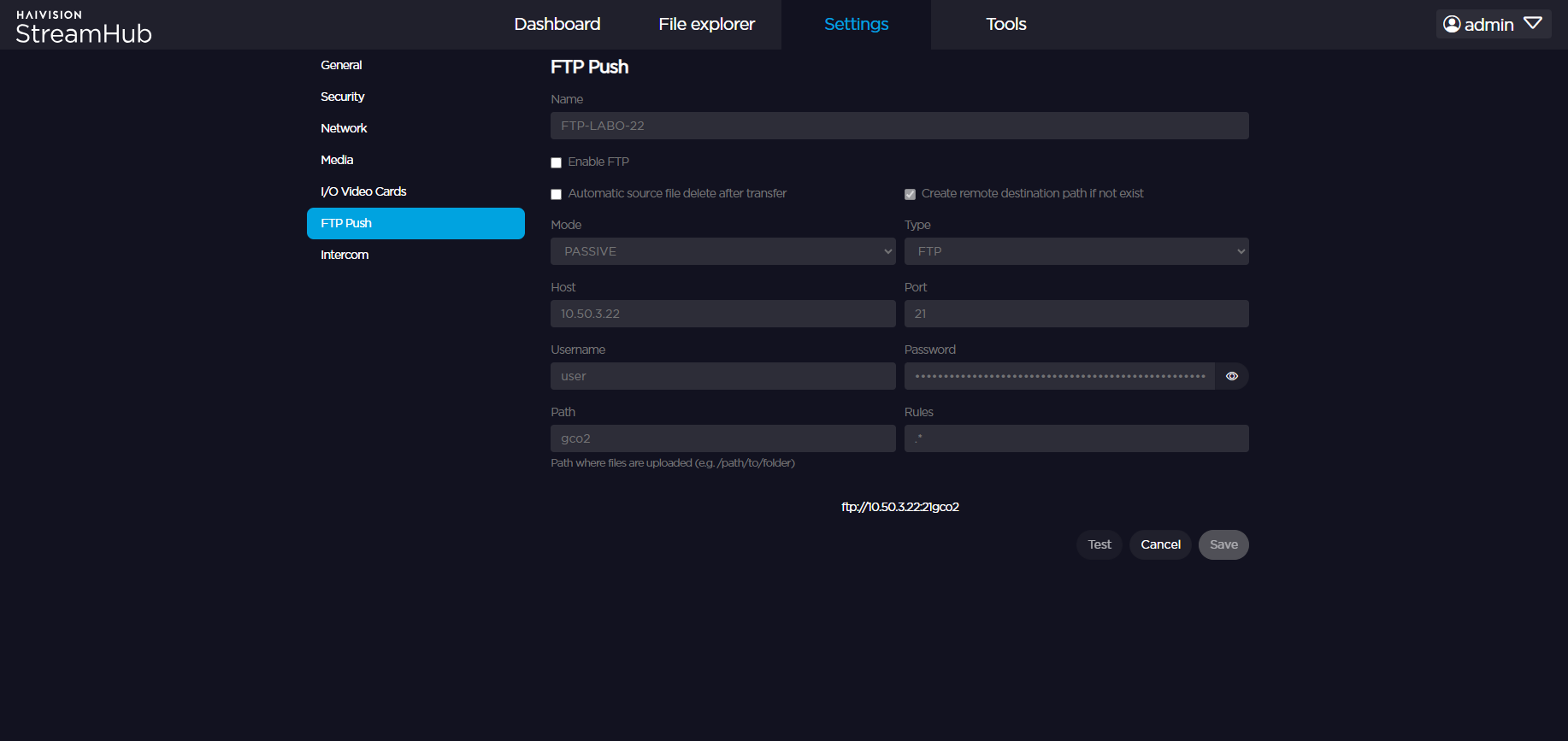Uncheck create remote destination path option

(910, 194)
